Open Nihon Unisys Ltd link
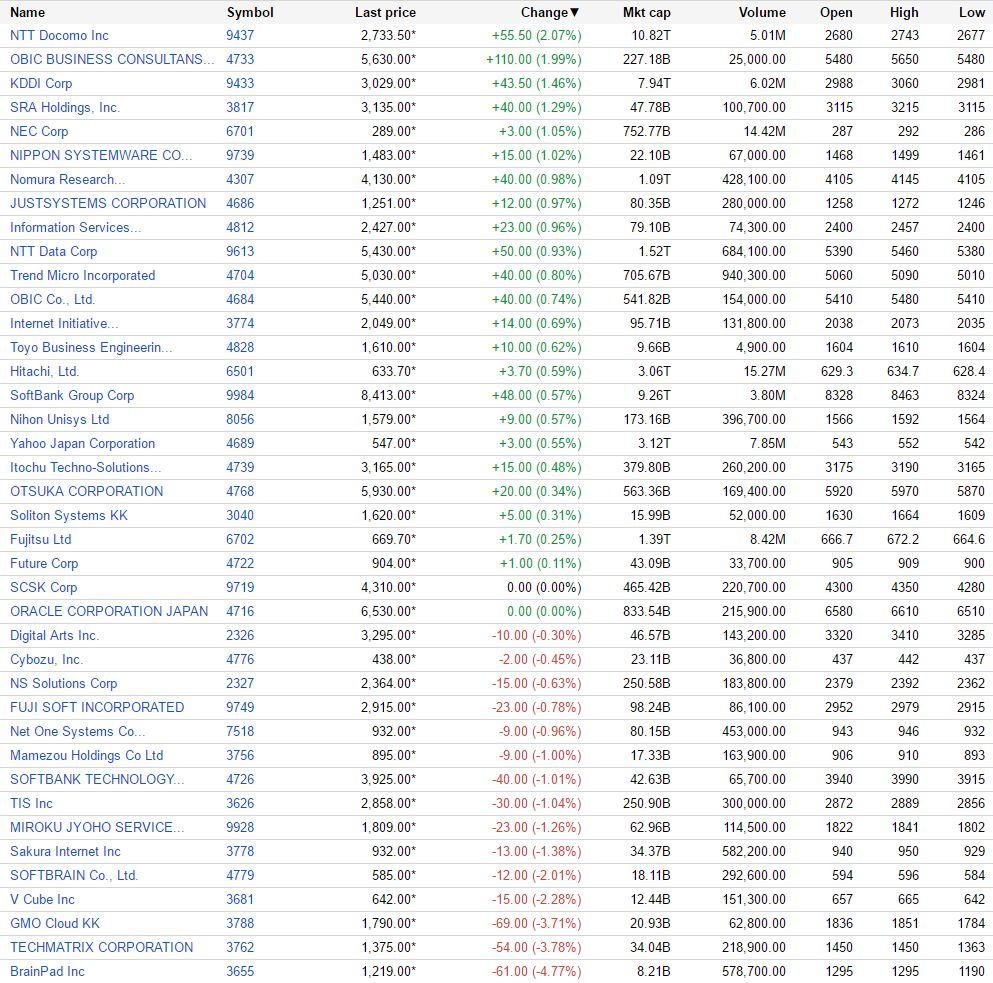993x983 pixels. click(60, 420)
